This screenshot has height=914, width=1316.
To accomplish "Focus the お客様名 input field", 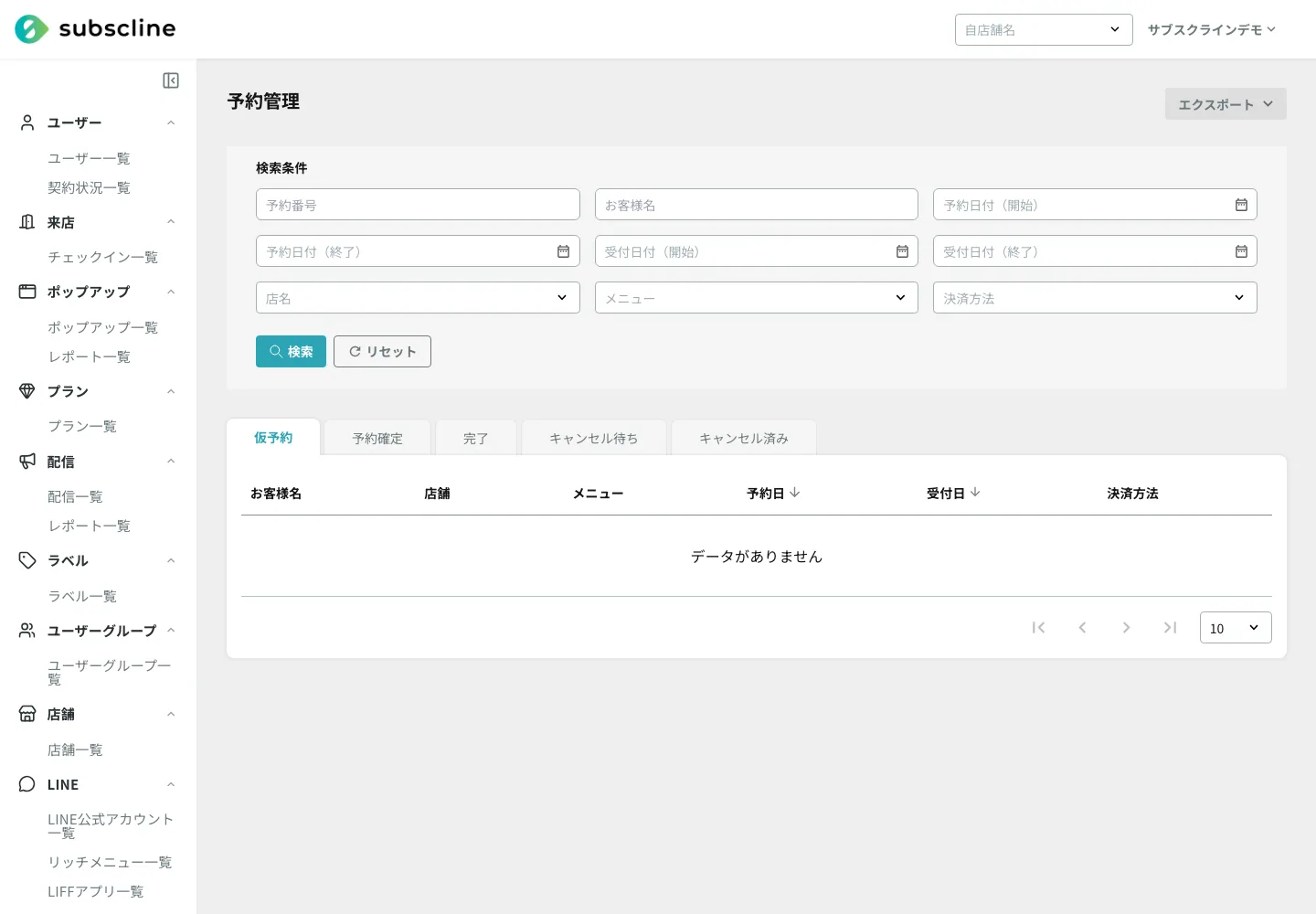I will click(x=757, y=205).
